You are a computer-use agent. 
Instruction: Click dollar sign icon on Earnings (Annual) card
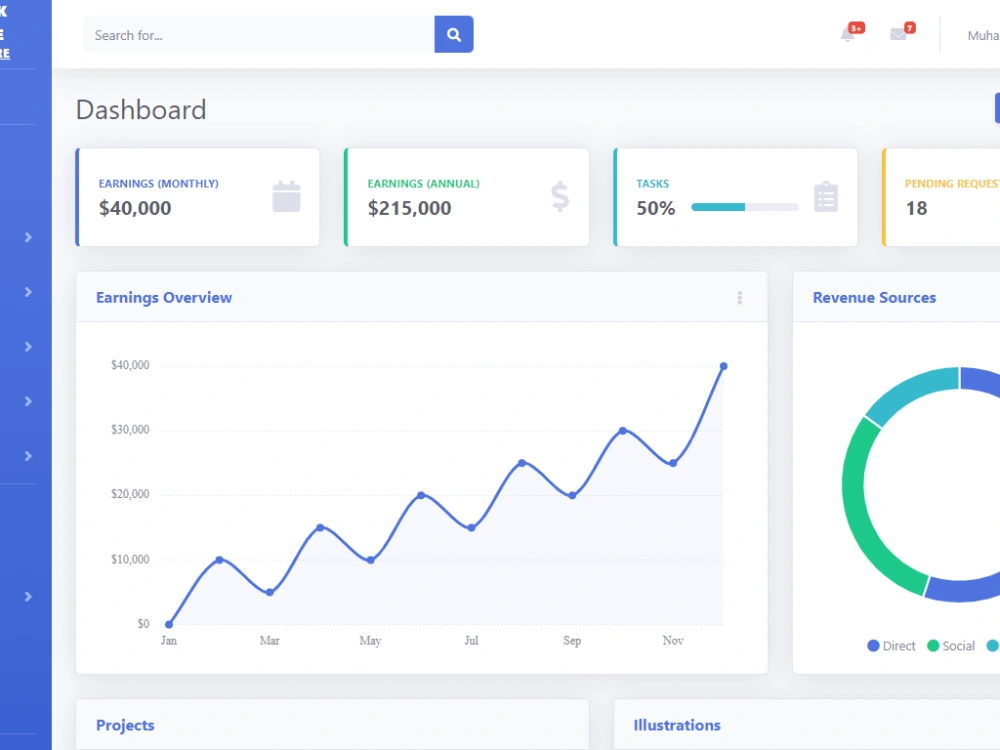pyautogui.click(x=560, y=196)
